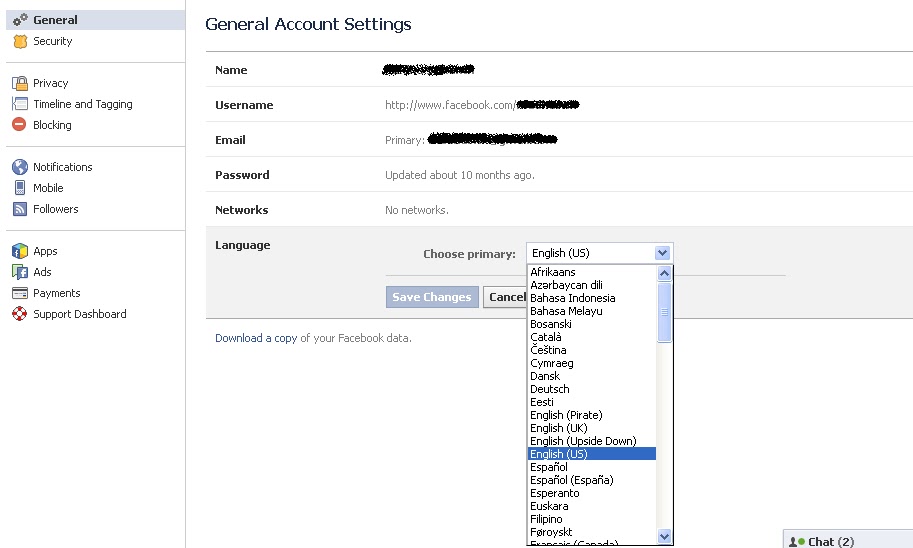Click the primary language dropdown arrow
Screen dimensions: 913x548
click(662, 253)
